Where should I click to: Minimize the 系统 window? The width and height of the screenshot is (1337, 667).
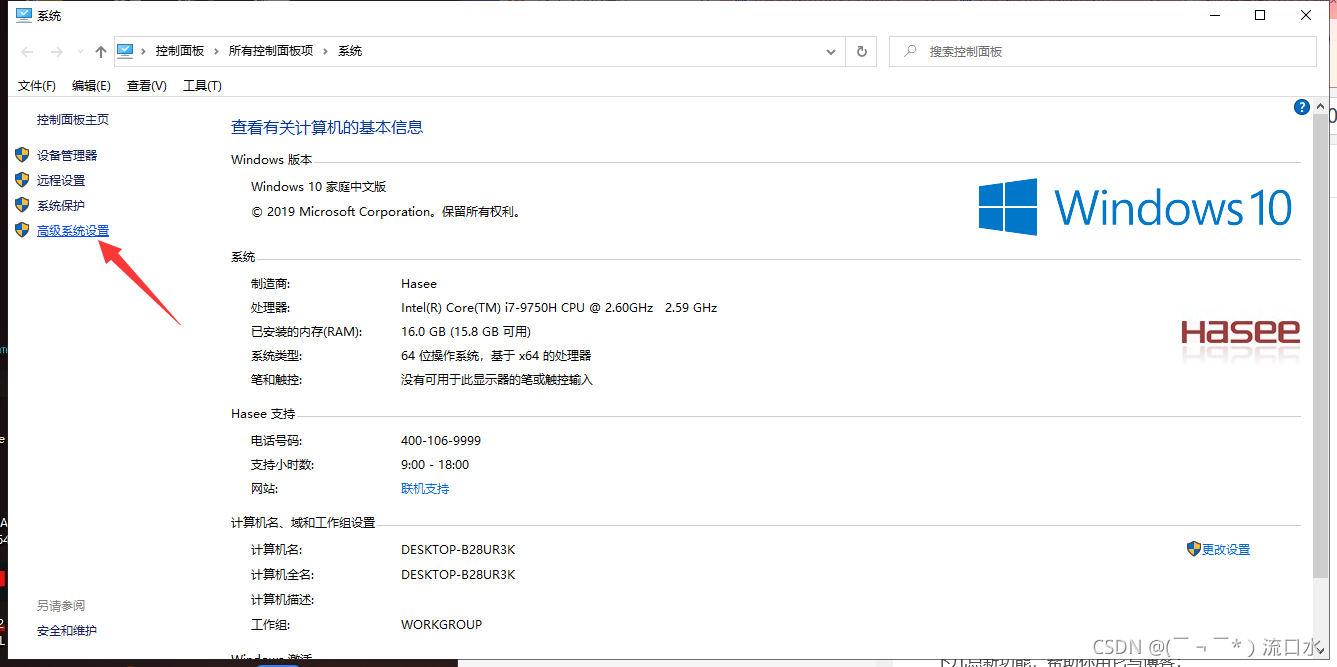[x=1214, y=15]
